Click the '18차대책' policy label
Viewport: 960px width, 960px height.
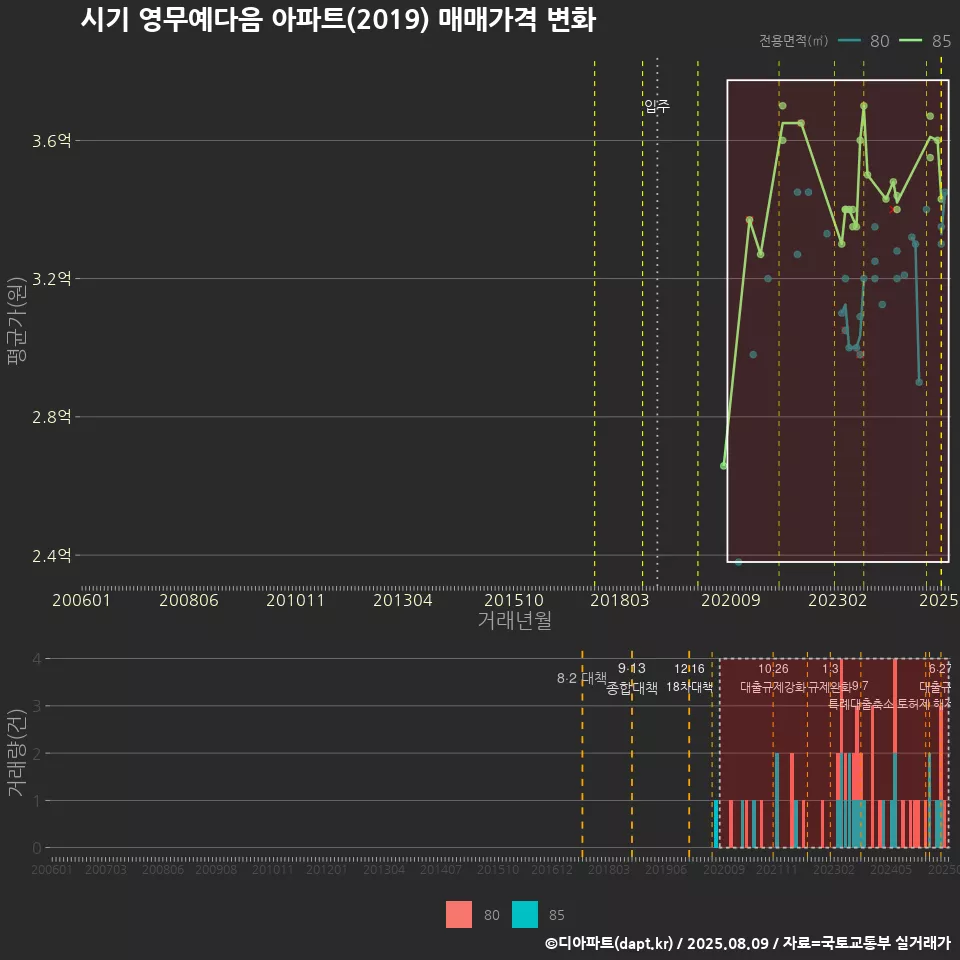click(x=689, y=687)
